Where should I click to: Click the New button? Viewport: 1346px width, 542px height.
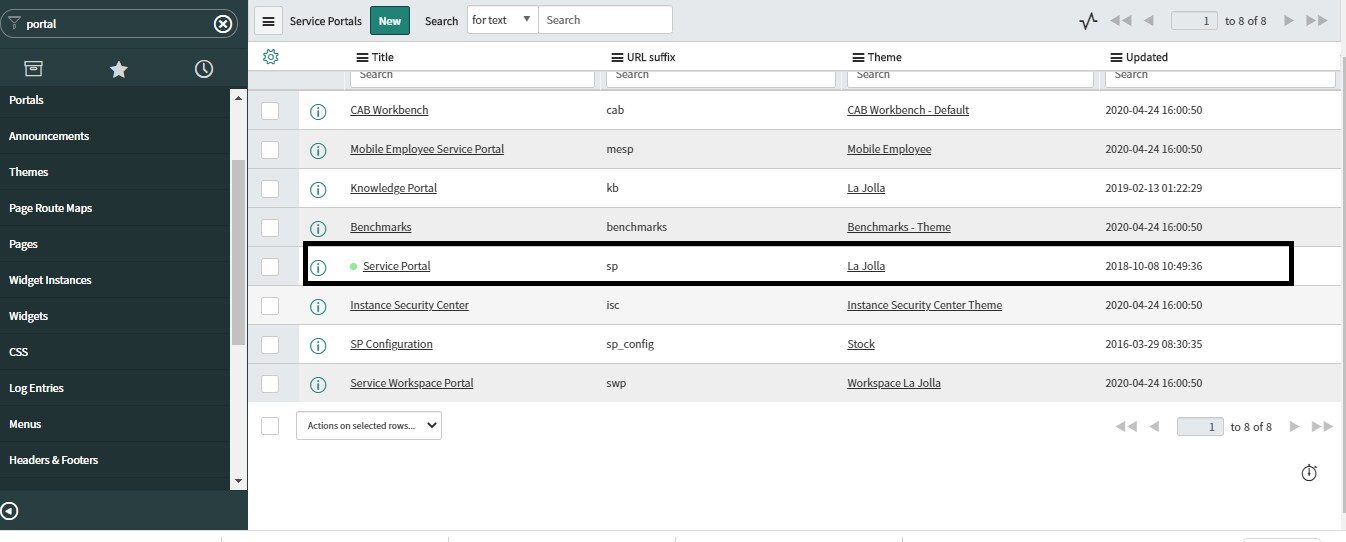click(x=390, y=20)
